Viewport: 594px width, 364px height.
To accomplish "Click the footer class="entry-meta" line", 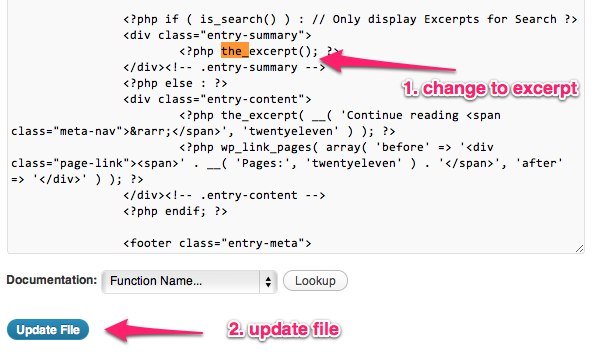I will pos(217,243).
